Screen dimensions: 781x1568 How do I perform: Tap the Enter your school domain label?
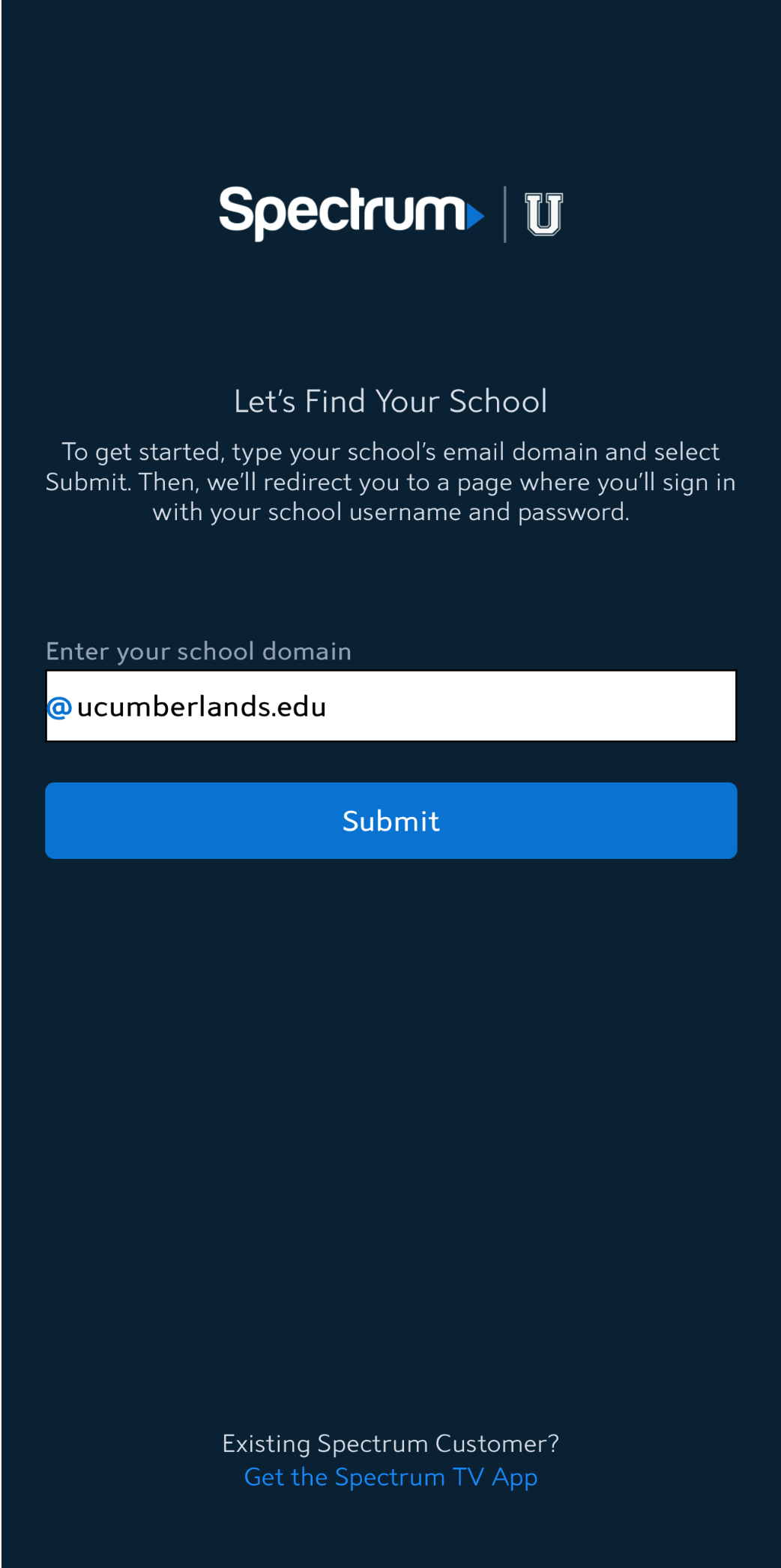coord(199,651)
